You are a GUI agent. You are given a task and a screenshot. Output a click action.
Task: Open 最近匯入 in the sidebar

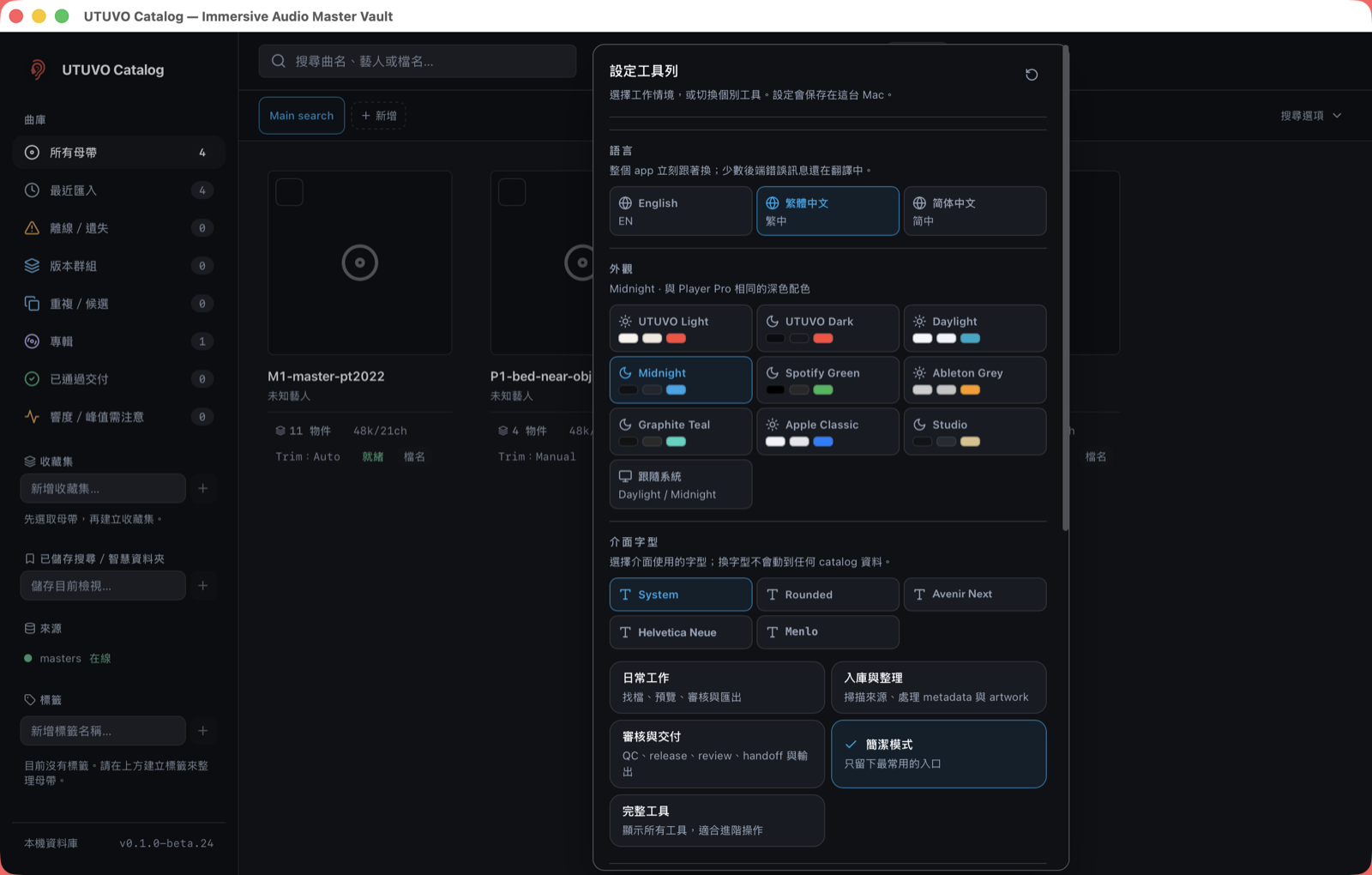tap(119, 190)
